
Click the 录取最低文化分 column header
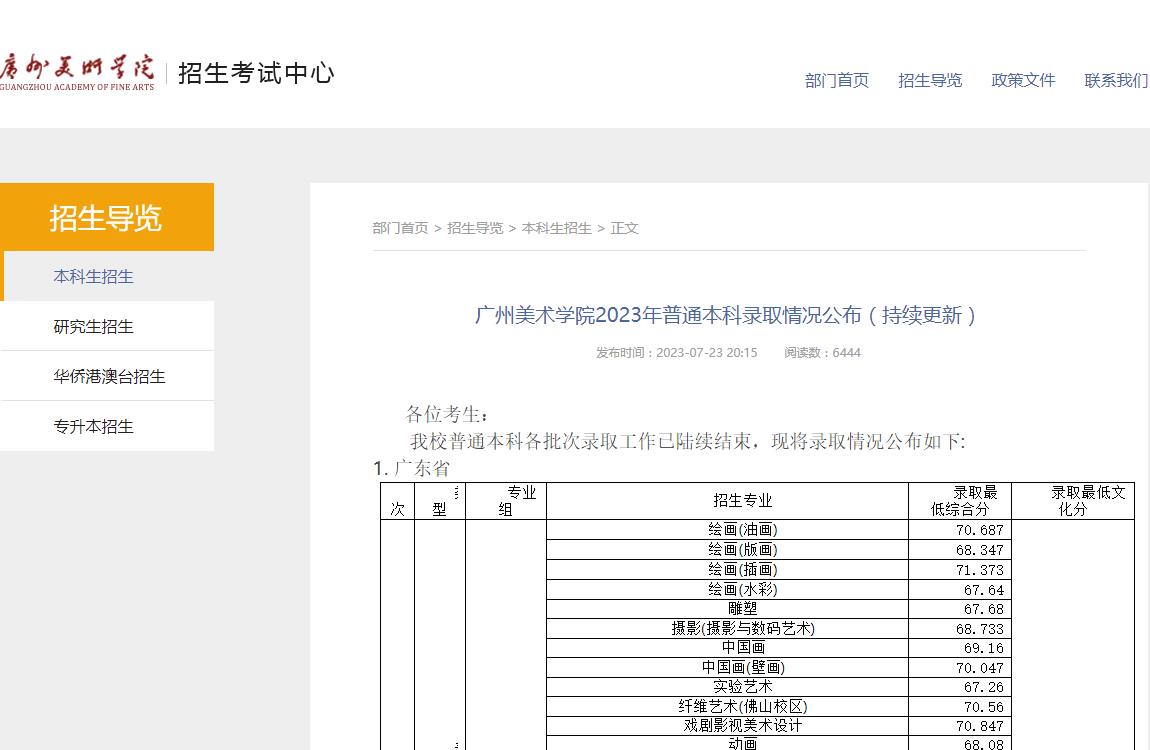click(1074, 501)
